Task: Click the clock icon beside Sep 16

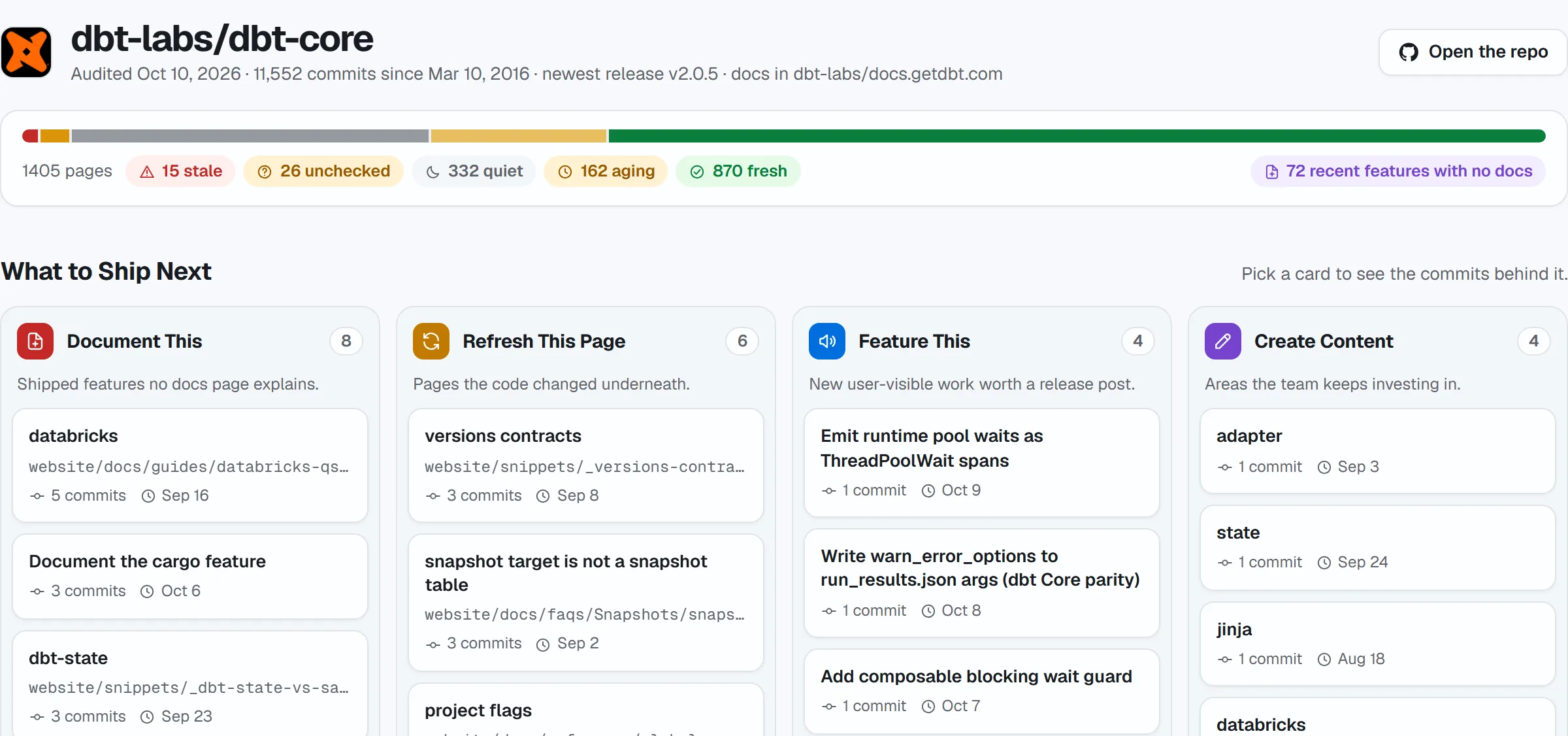Action: tap(148, 496)
